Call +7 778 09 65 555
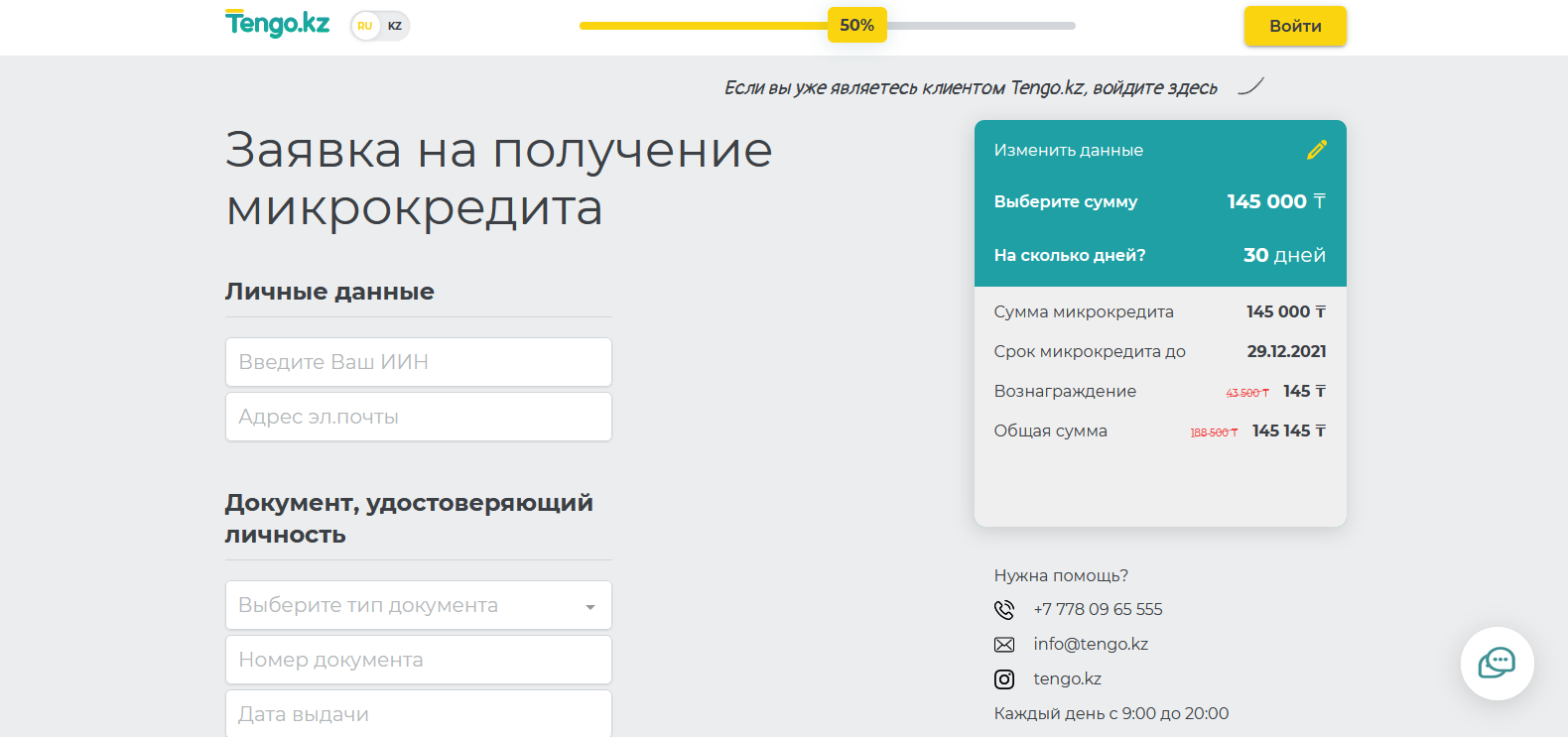This screenshot has width=1568, height=737. coord(1098,609)
